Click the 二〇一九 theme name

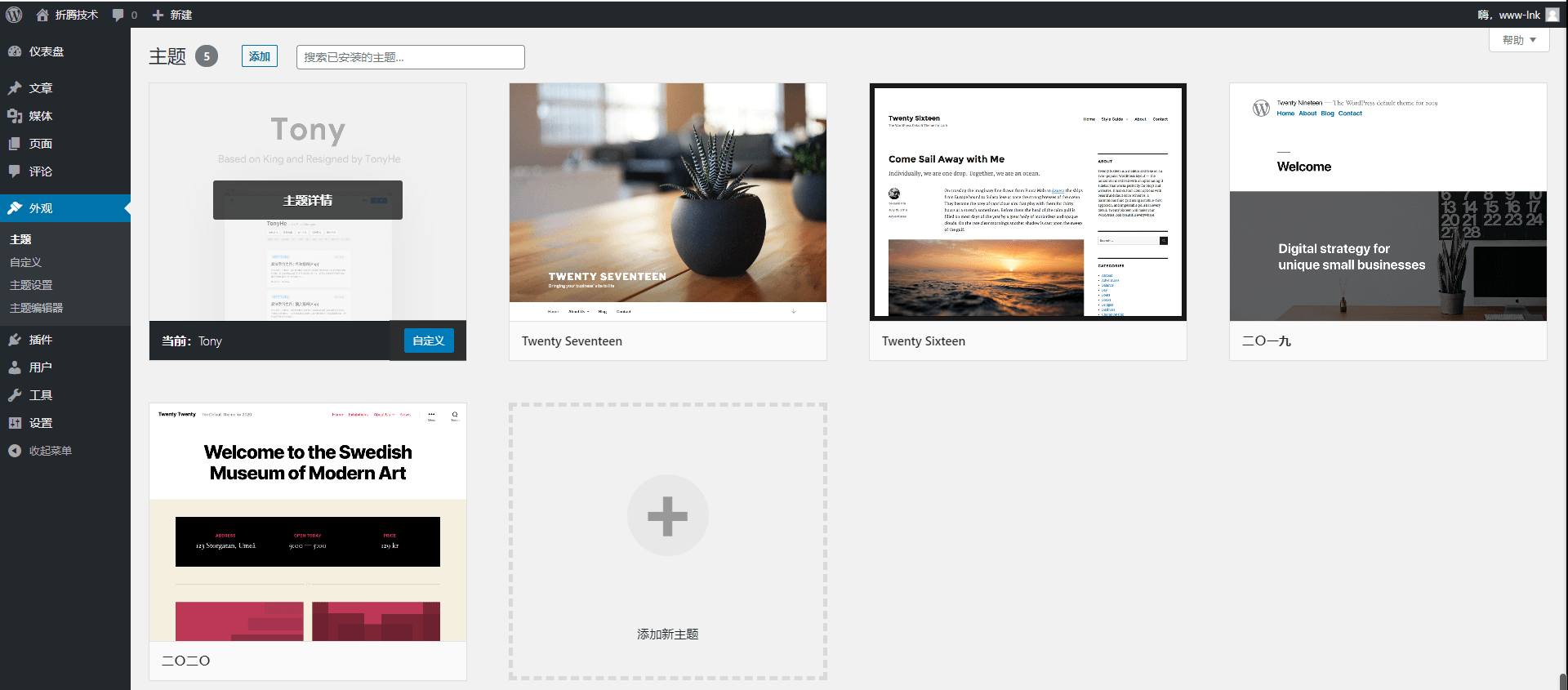[1267, 341]
